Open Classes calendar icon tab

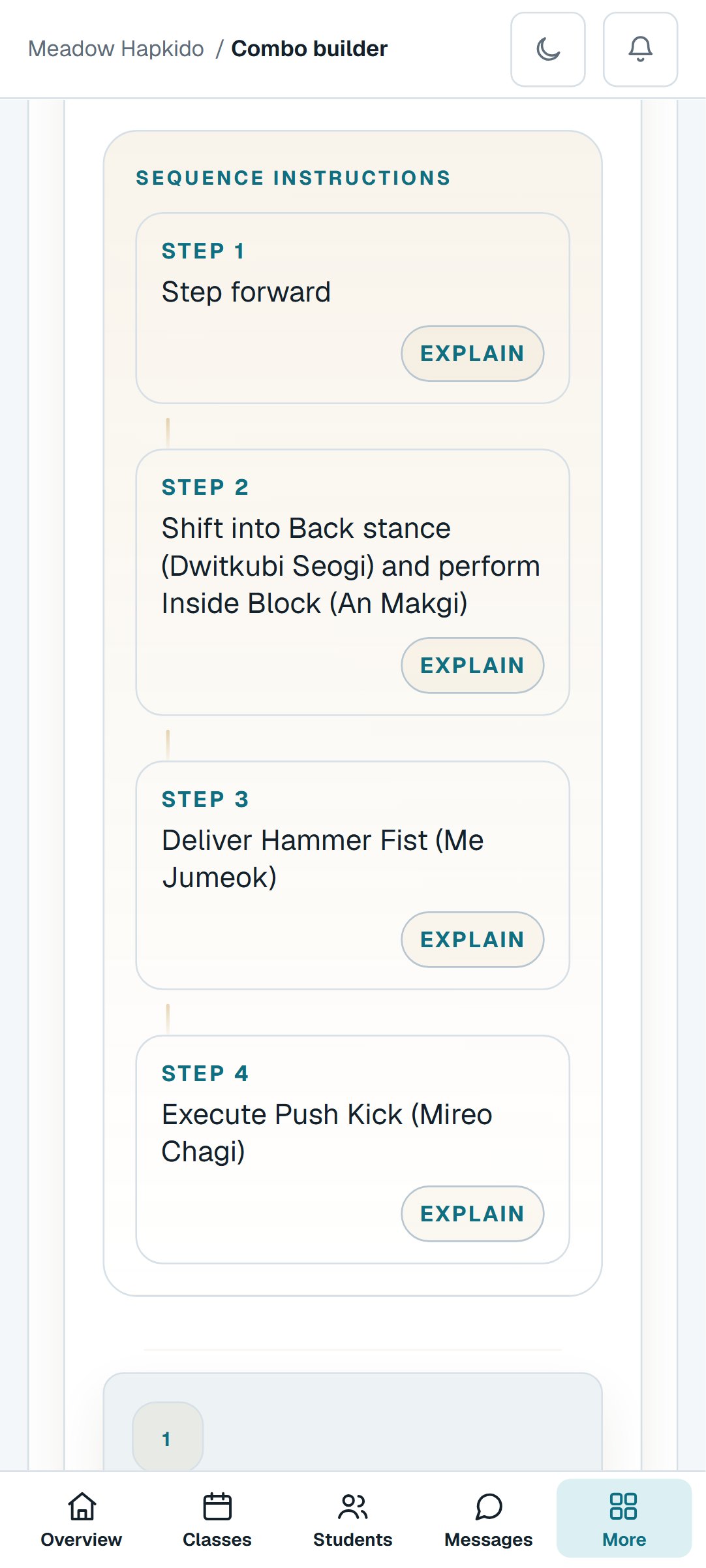click(217, 1519)
